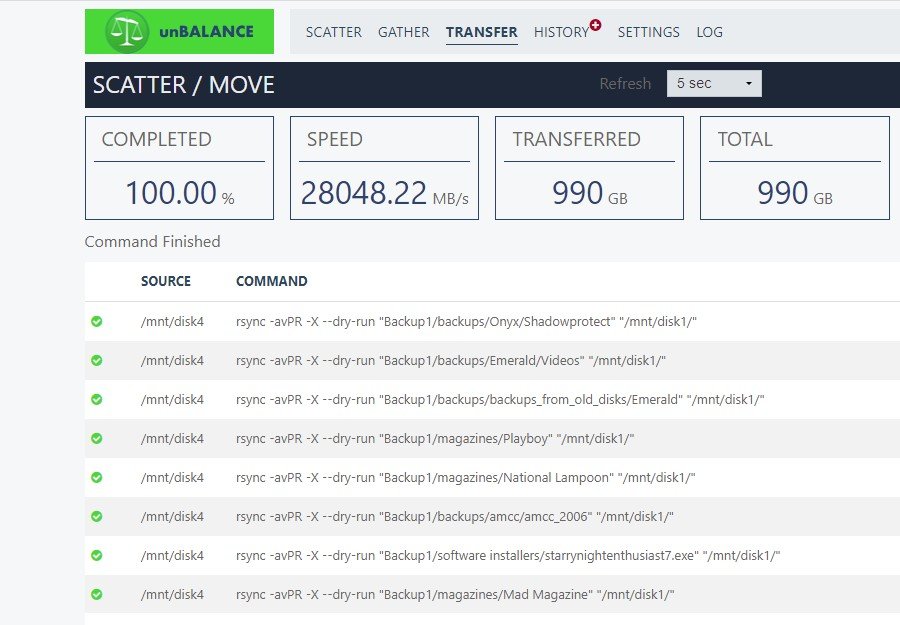This screenshot has width=900, height=625.
Task: Click the SCATTER / MOVE heading
Action: [x=184, y=85]
